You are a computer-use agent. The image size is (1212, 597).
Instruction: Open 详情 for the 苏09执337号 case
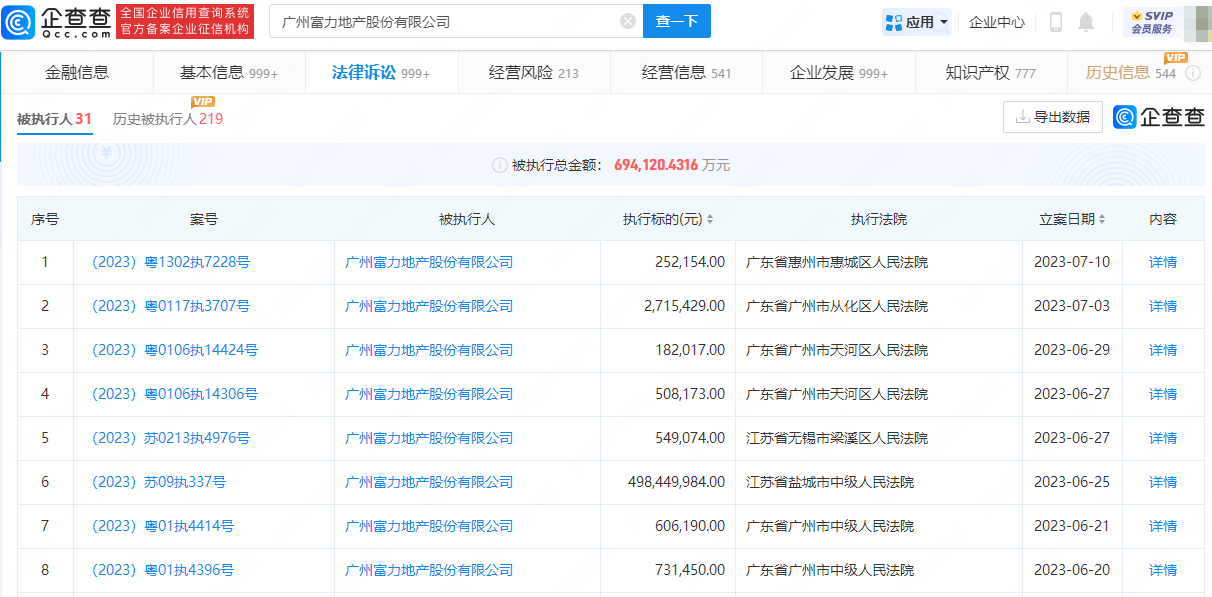[1162, 482]
